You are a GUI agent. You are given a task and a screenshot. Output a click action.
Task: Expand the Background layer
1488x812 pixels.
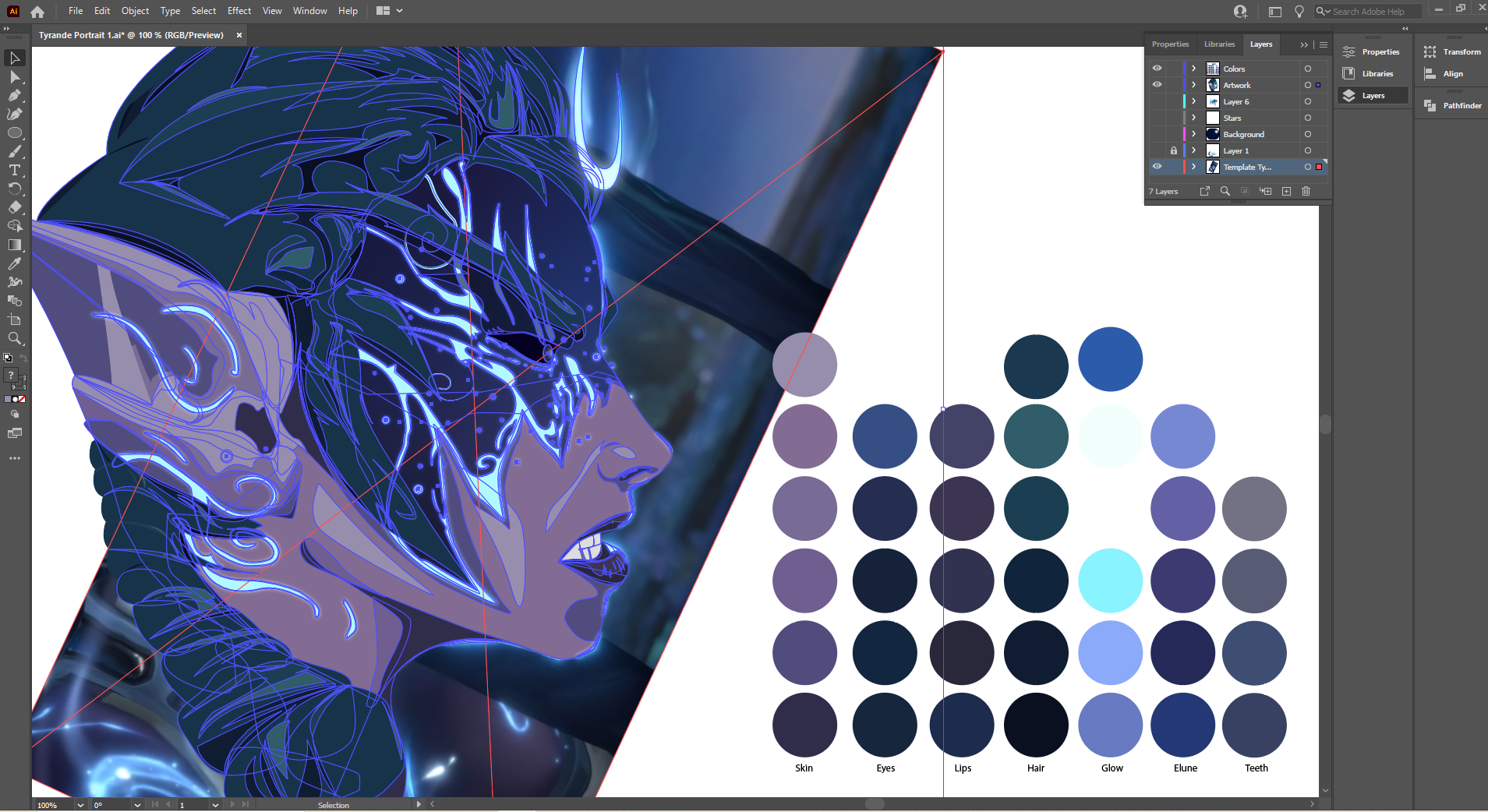1193,134
